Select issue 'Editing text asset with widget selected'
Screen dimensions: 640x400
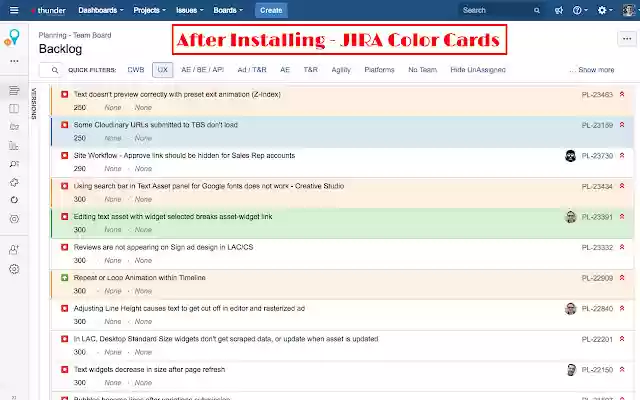point(342,223)
